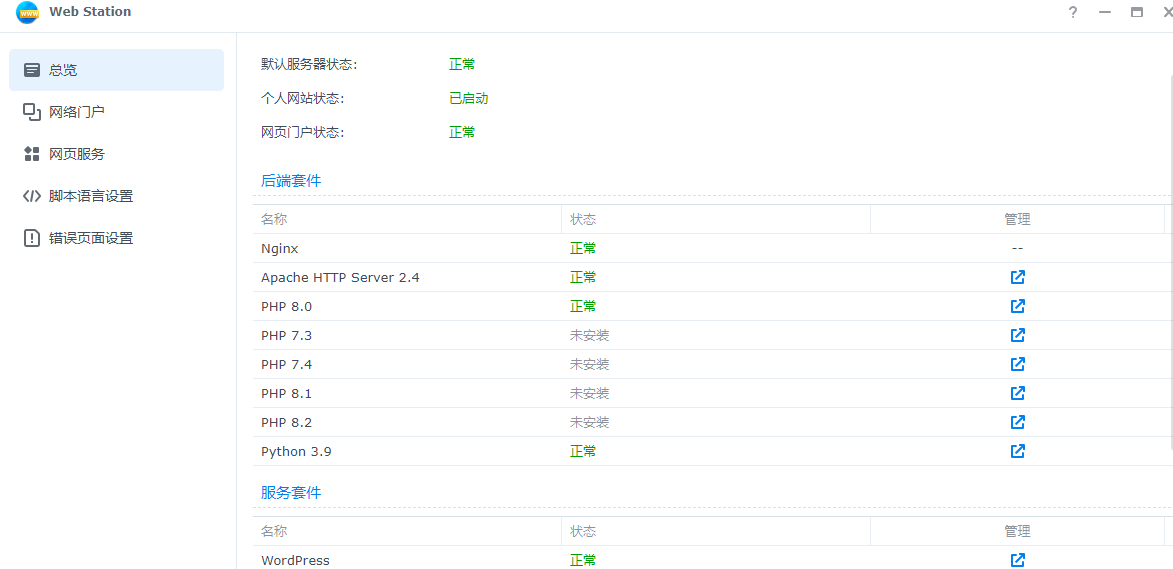Click the 状态 column header in 后端套件 table

coord(583,219)
